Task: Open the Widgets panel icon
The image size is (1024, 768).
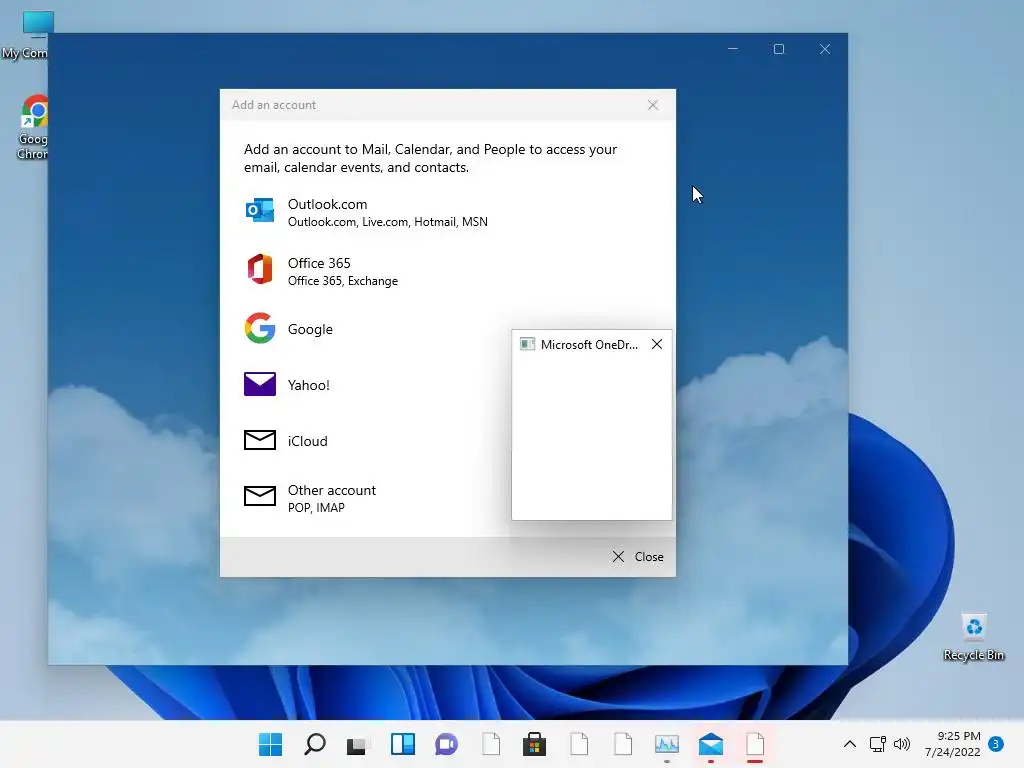Action: 402,744
